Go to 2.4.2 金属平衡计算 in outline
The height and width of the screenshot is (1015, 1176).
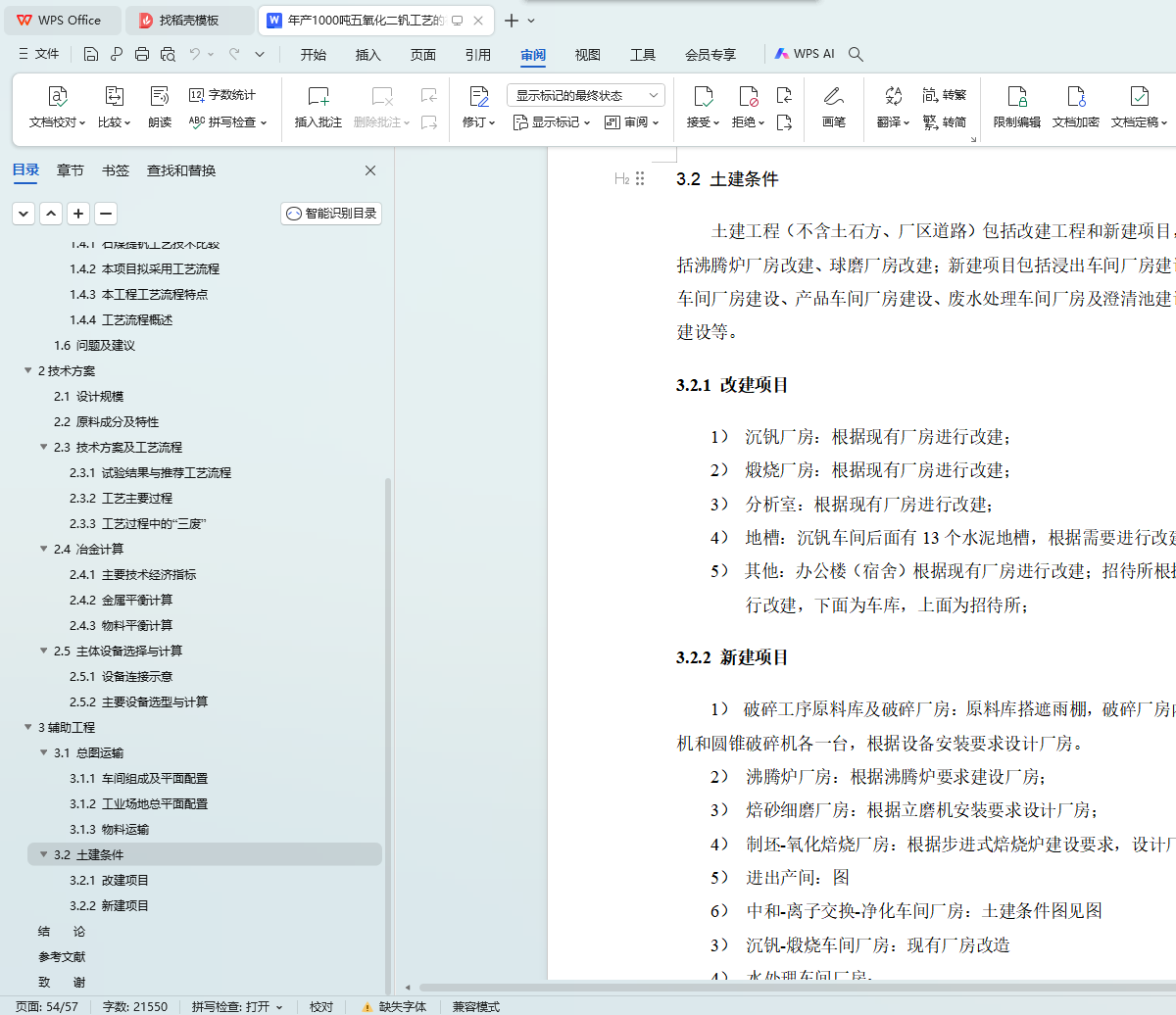[121, 600]
